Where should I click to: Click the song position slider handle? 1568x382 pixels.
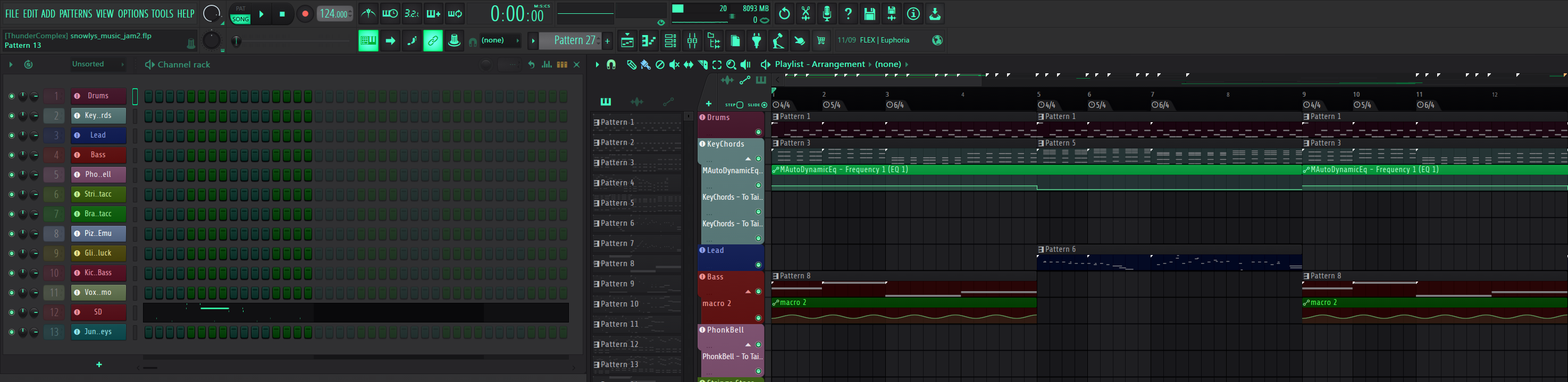coord(237,41)
